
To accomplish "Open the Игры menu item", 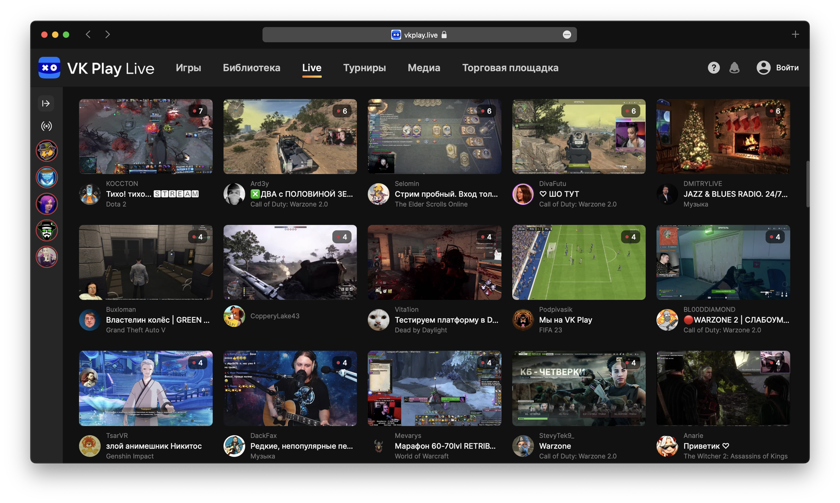I will point(189,67).
